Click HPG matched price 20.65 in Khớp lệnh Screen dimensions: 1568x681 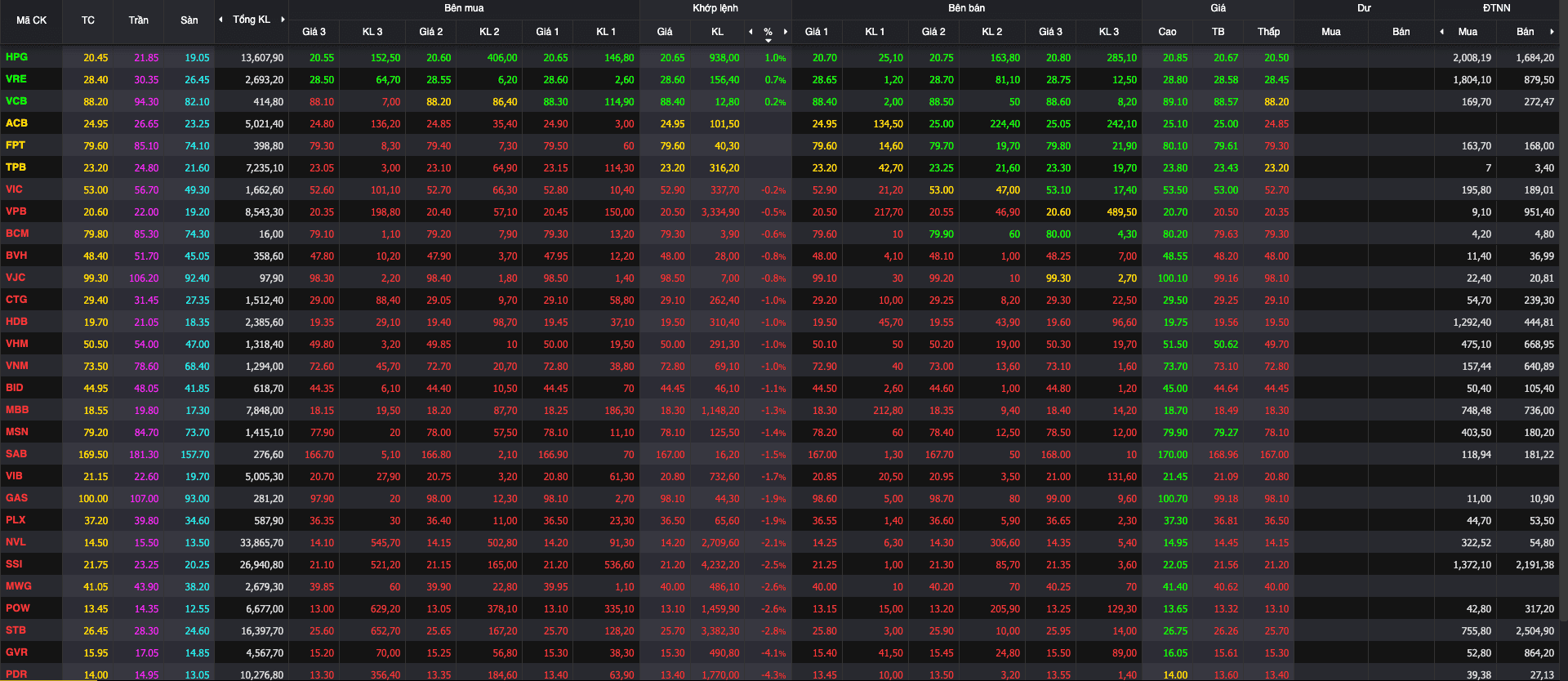673,58
